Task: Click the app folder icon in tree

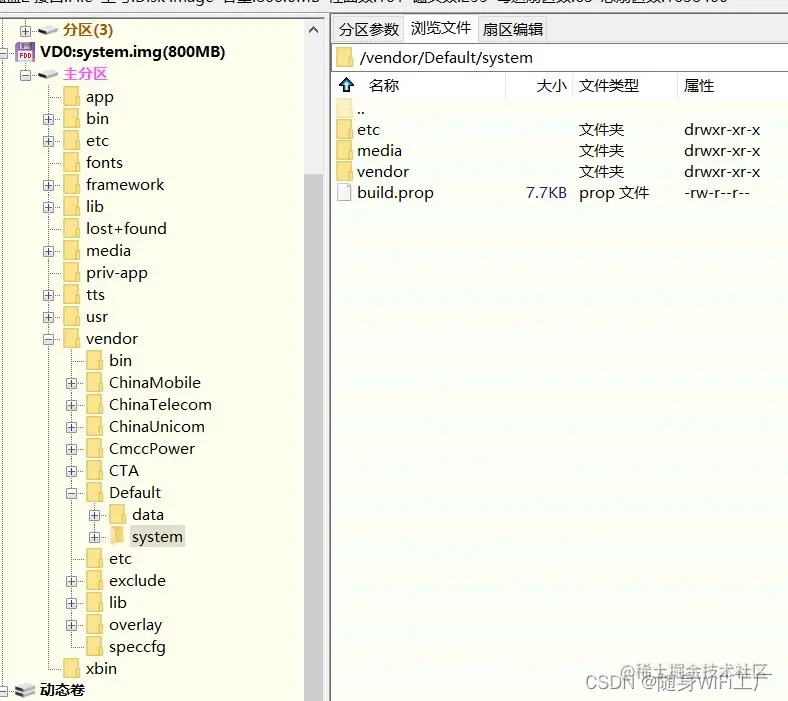Action: tap(71, 96)
